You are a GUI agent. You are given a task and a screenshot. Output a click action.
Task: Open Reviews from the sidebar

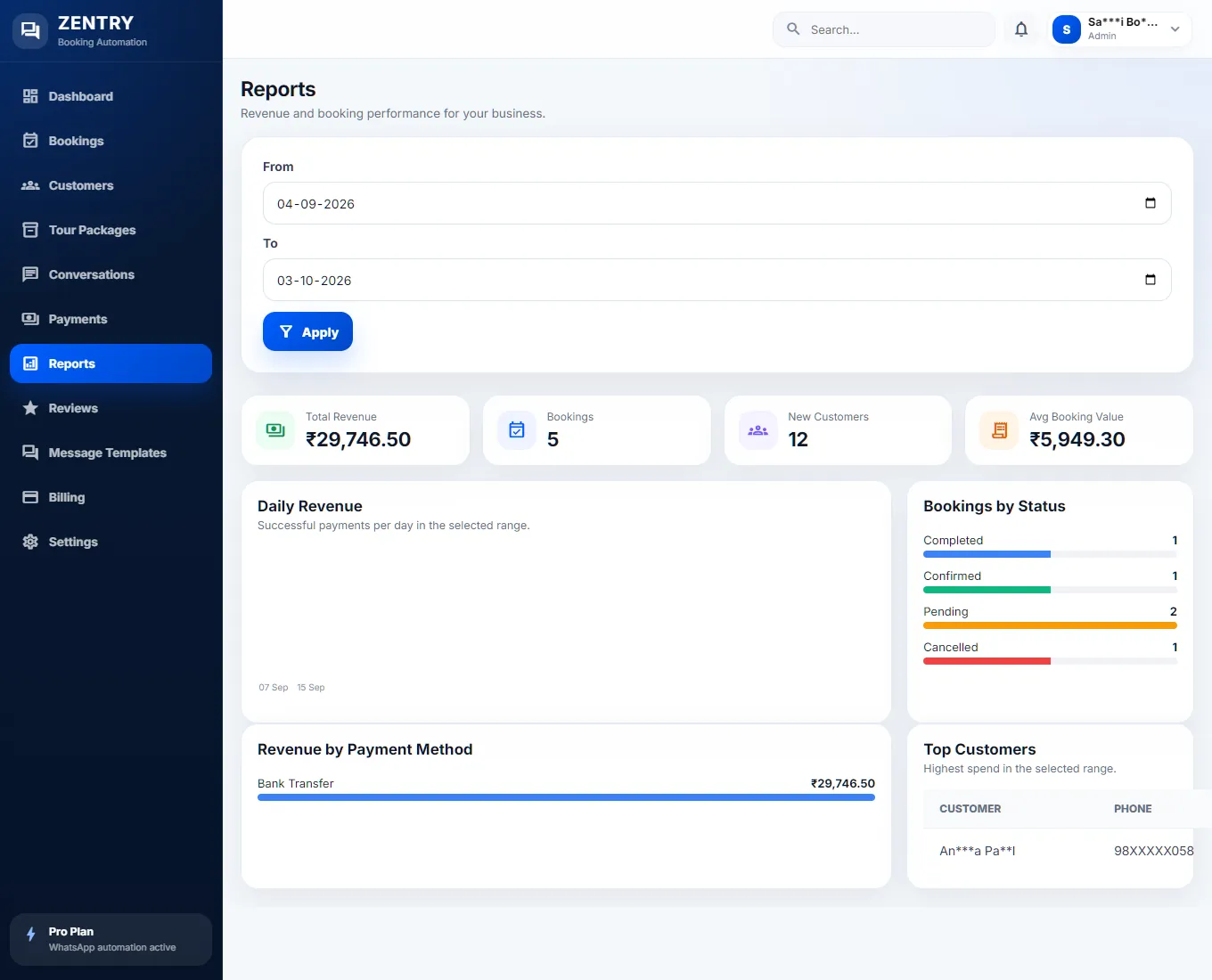click(x=111, y=408)
